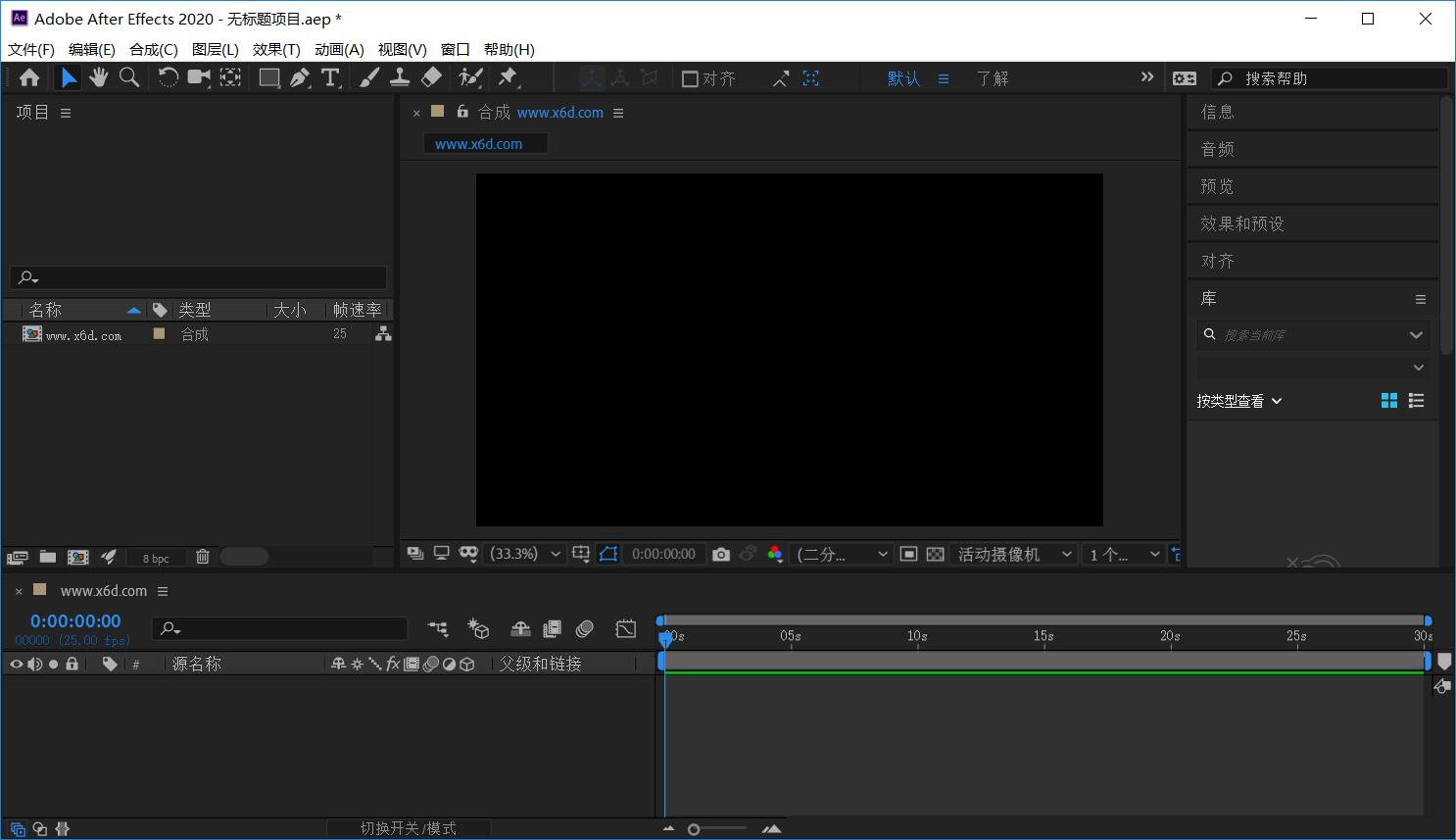Enable the snapping 对齐 checkbox
The height and width of the screenshot is (840, 1456).
coord(690,78)
